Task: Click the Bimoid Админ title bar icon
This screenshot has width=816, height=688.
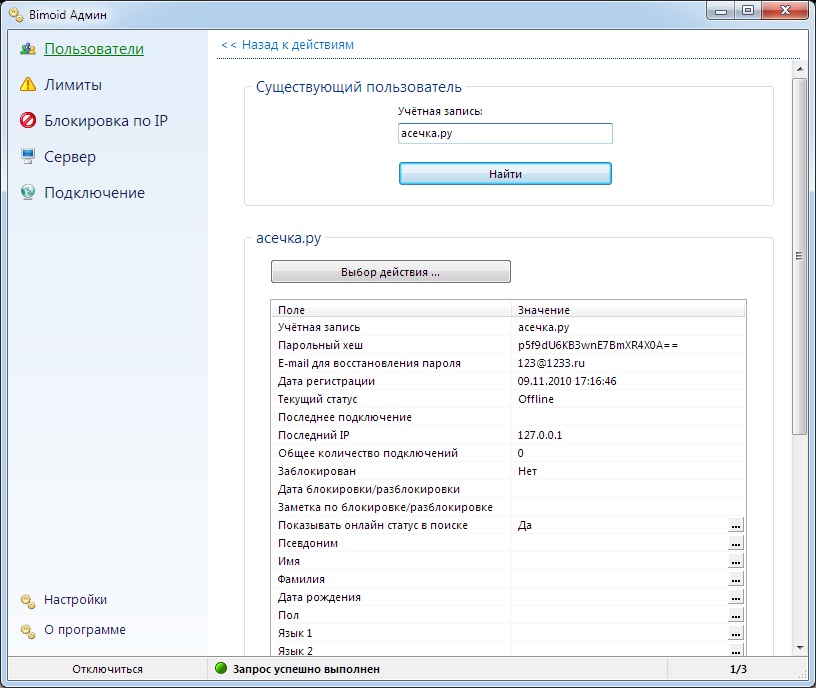Action: [x=16, y=15]
